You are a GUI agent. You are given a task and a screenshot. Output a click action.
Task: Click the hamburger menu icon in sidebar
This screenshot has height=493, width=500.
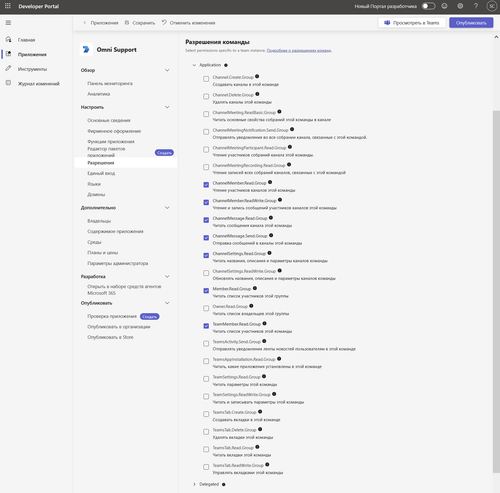pyautogui.click(x=8, y=23)
